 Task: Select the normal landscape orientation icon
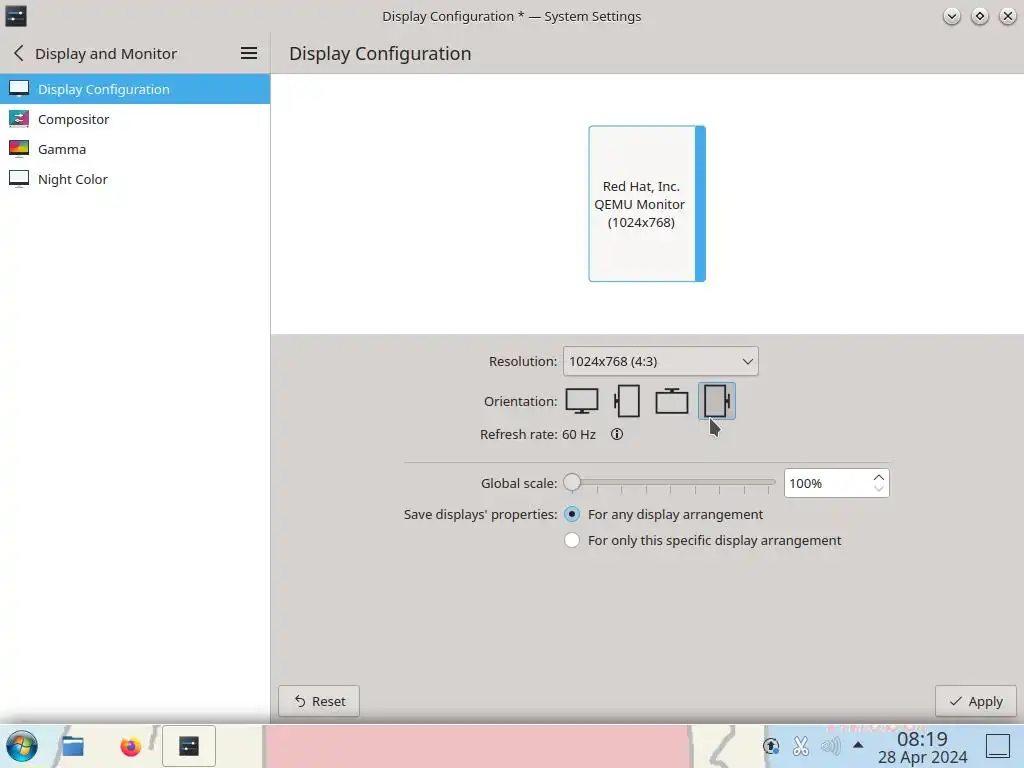pos(581,401)
